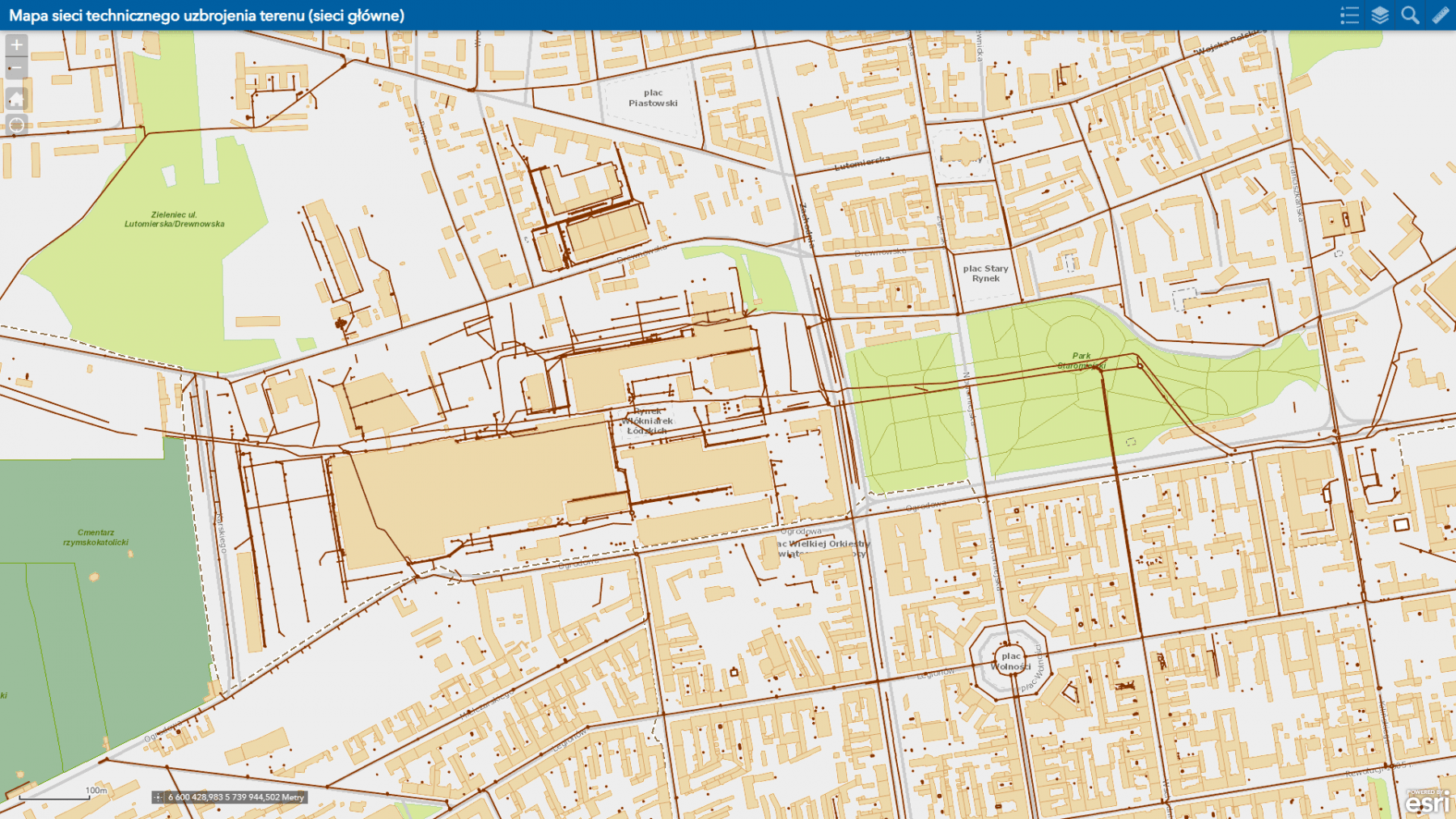1456x819 pixels.
Task: Open the layer list widget
Action: click(1380, 15)
